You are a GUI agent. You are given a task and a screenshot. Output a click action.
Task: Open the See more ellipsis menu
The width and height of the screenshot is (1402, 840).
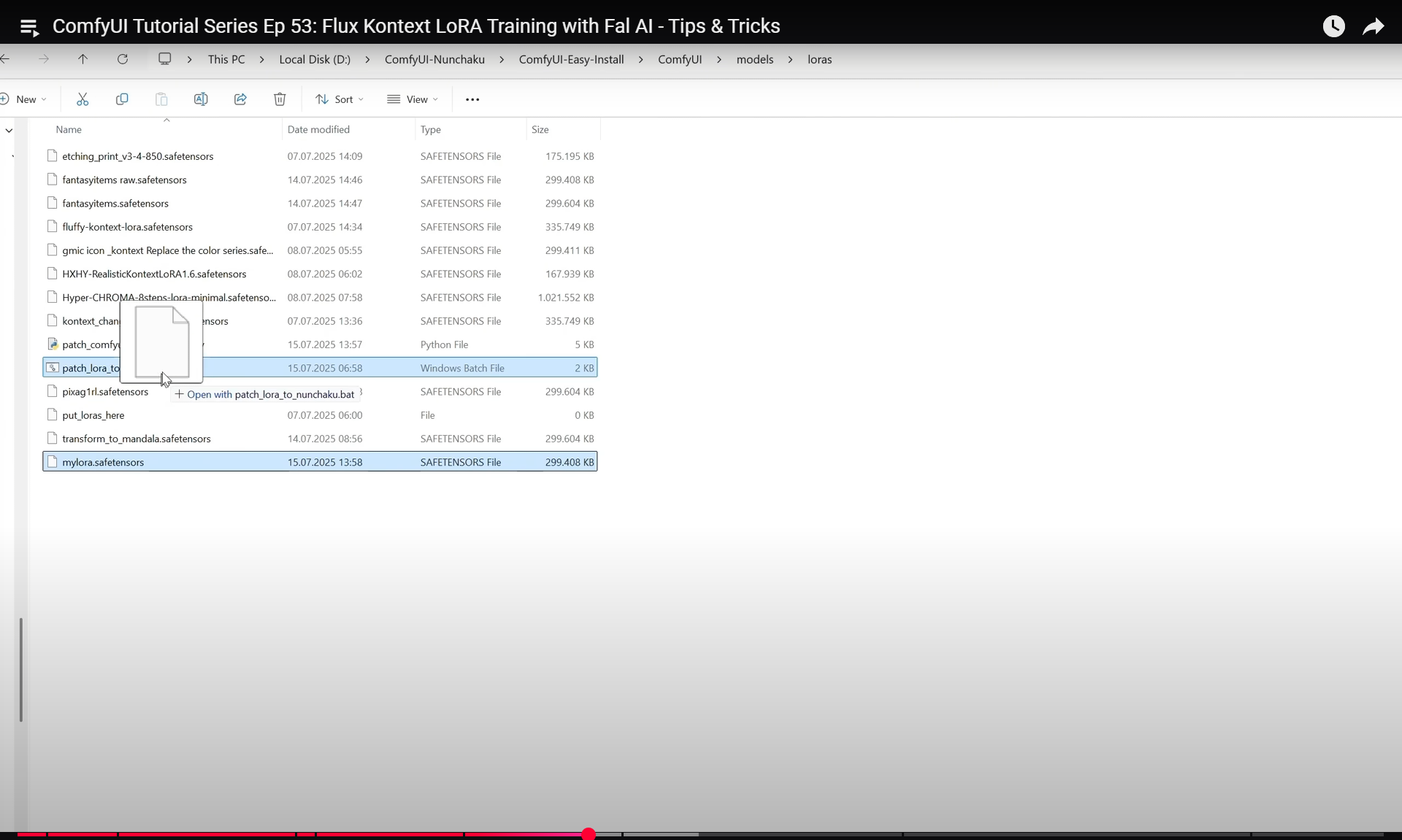472,99
